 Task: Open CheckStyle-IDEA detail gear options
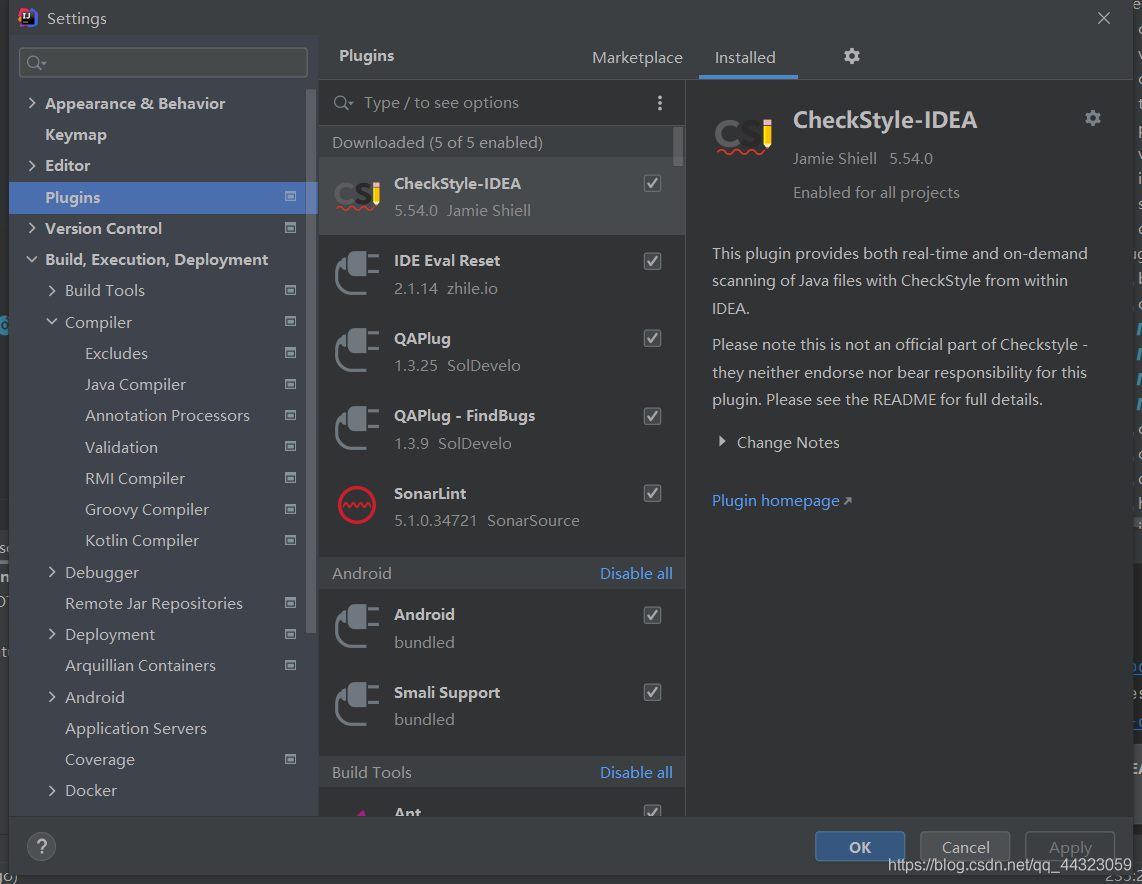1092,118
